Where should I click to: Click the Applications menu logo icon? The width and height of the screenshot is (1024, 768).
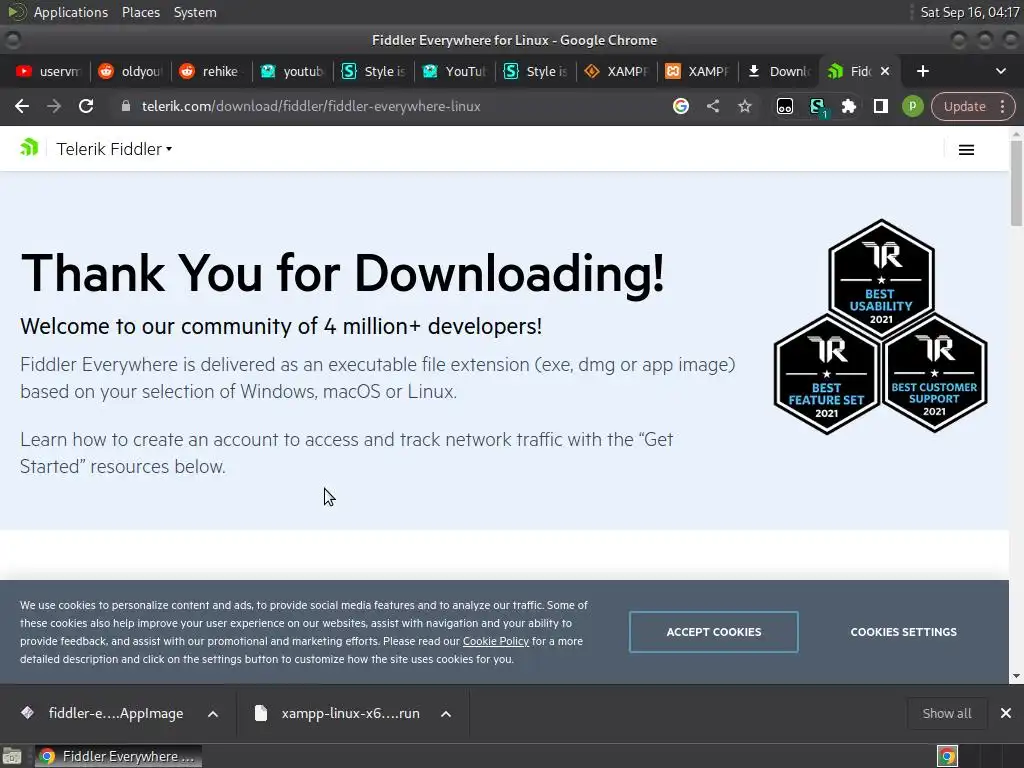coord(16,12)
